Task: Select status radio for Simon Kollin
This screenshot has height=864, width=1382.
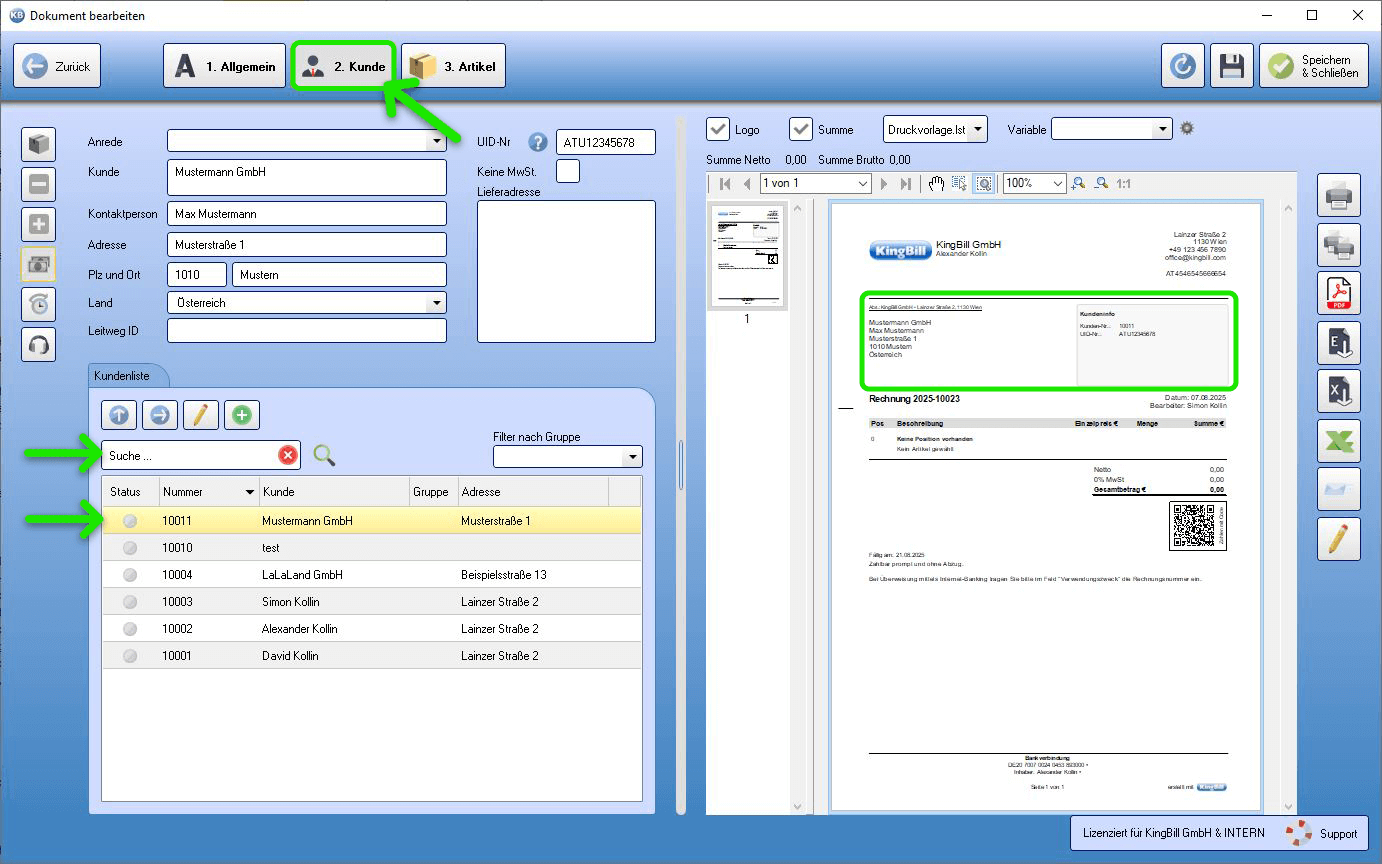Action: tap(130, 602)
